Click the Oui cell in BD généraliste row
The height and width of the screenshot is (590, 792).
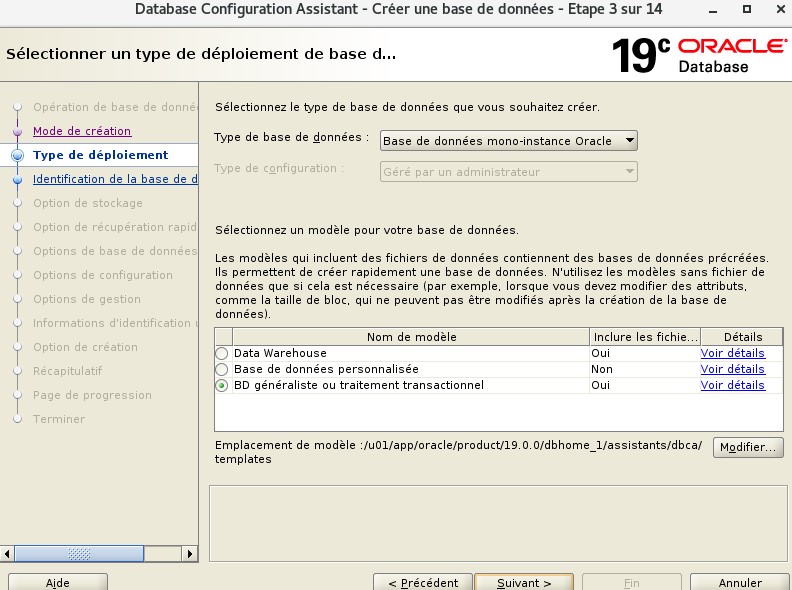click(645, 385)
